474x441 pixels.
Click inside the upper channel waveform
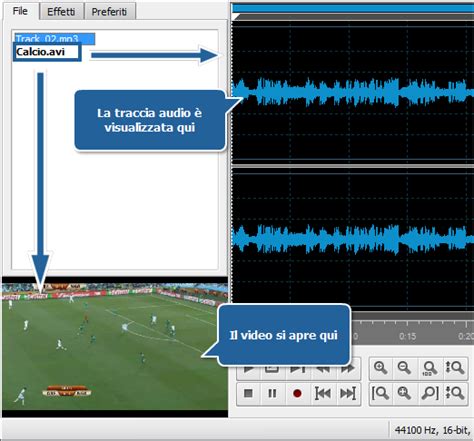[352, 92]
